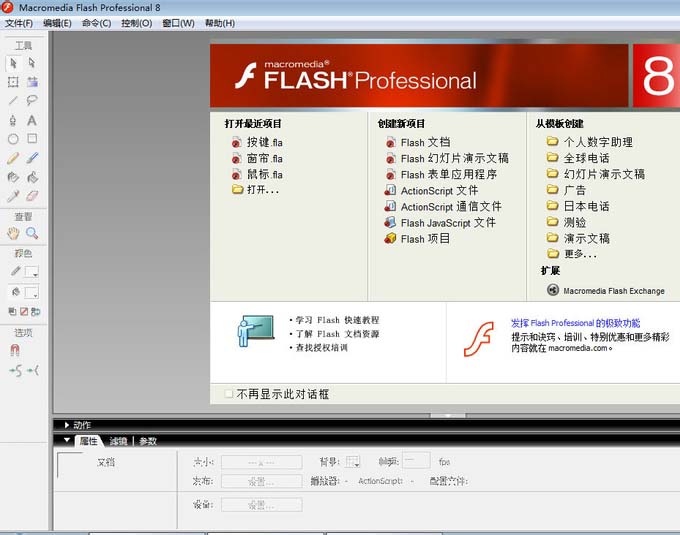Viewport: 680px width, 535px height.
Task: Collapse the 属性 properties panel arrow
Action: pos(67,440)
